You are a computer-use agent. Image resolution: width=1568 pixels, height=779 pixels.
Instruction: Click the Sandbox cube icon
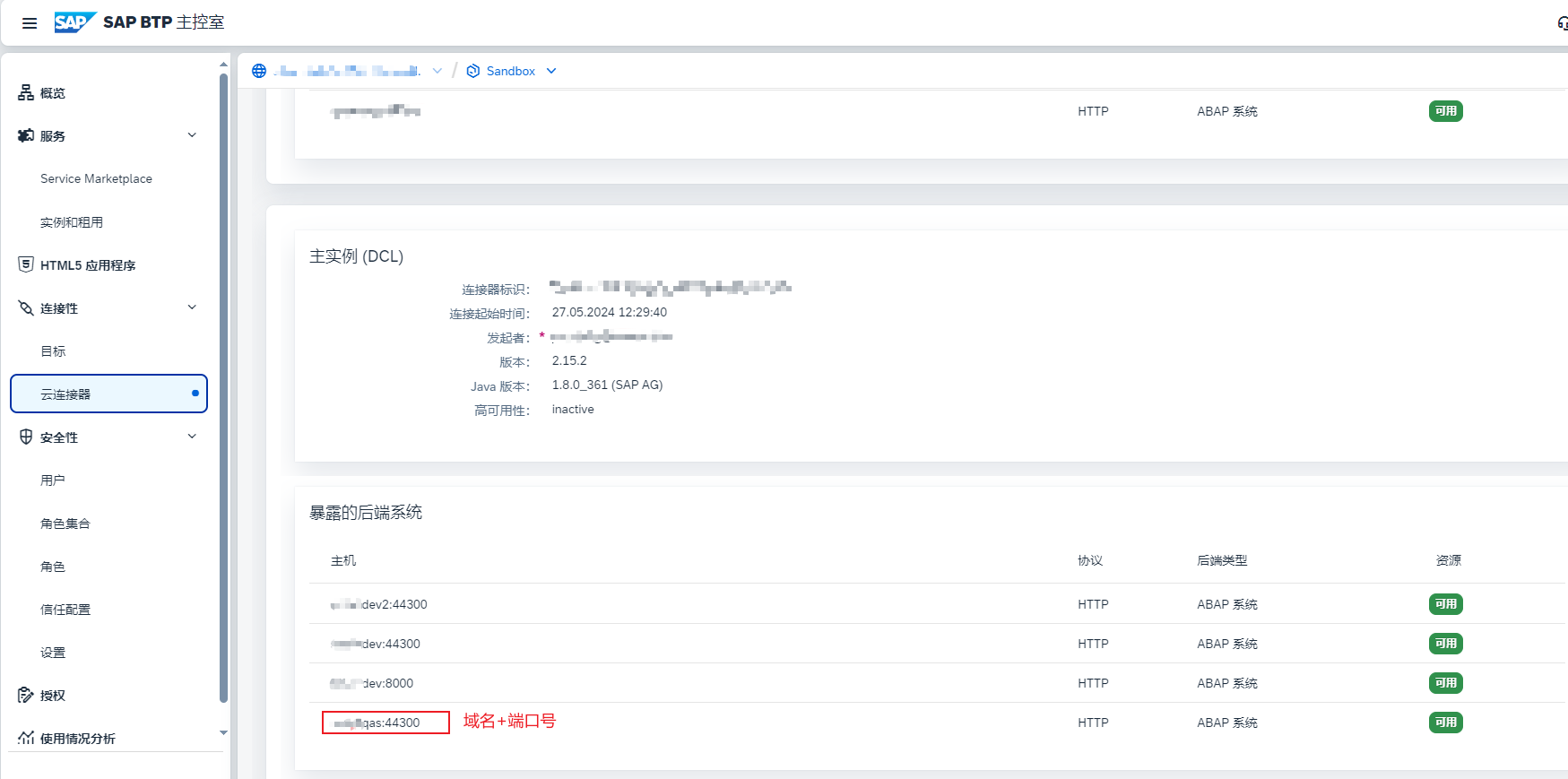pos(473,71)
